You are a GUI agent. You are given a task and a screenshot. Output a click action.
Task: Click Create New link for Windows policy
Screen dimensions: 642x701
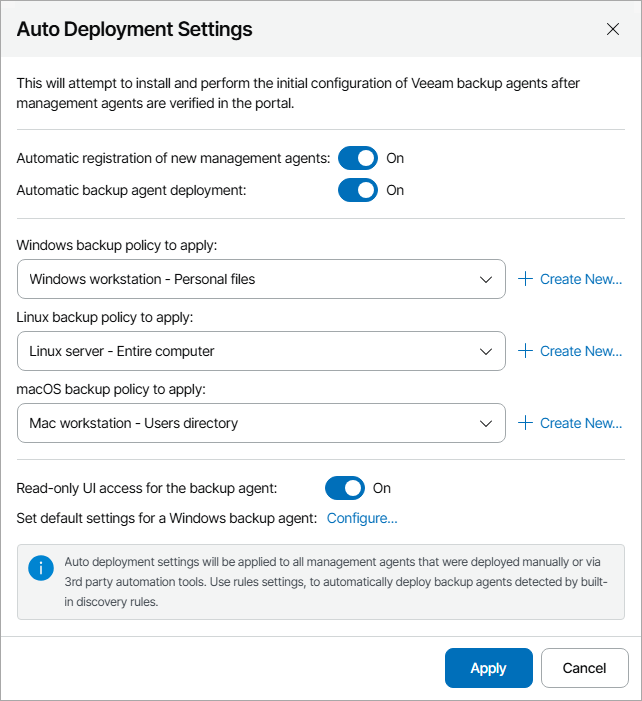click(x=581, y=279)
